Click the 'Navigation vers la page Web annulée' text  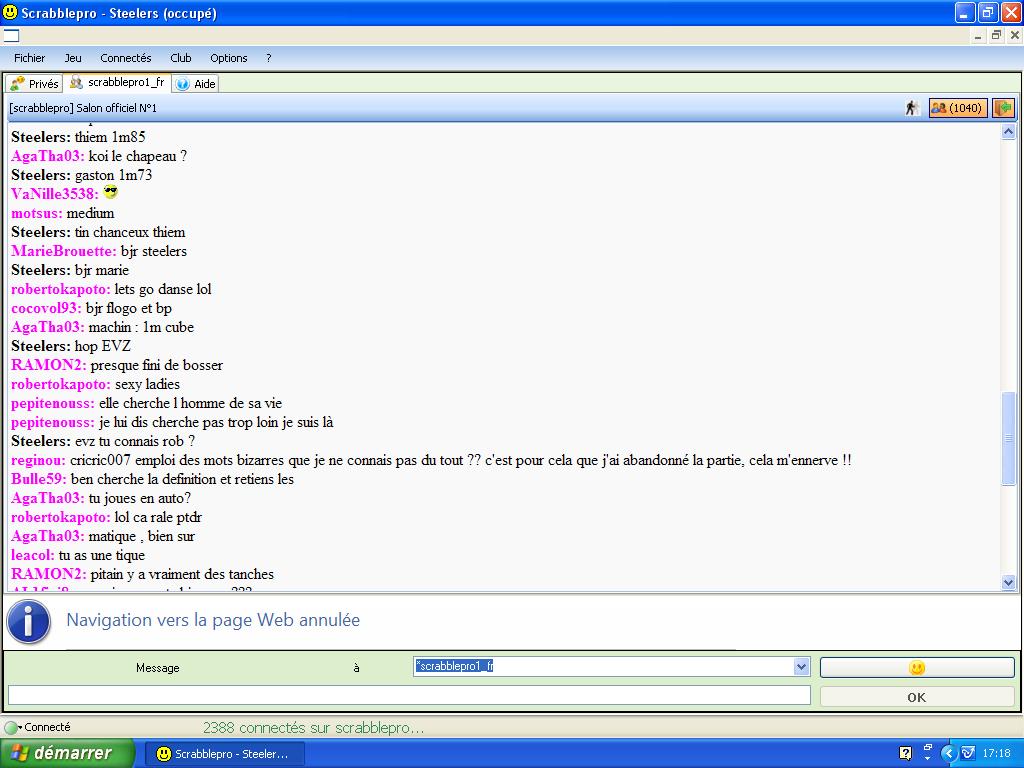tap(213, 620)
